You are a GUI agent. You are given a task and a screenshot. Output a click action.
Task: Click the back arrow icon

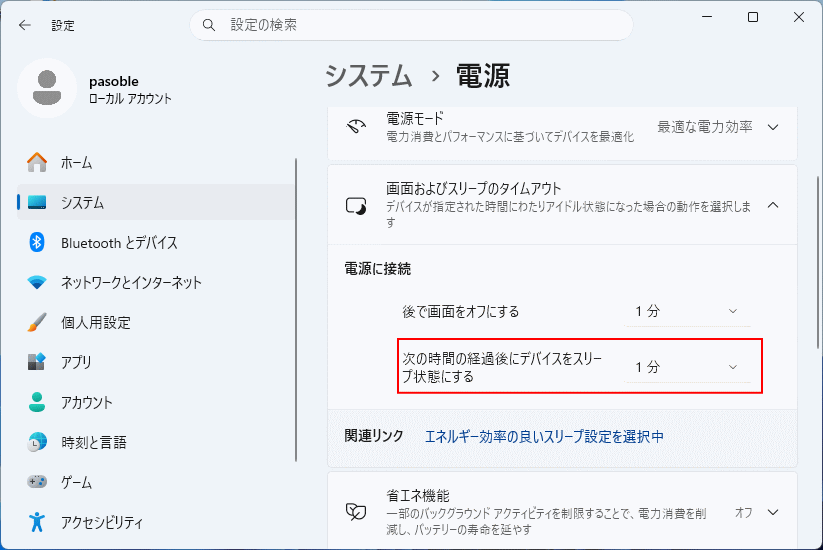[x=25, y=25]
